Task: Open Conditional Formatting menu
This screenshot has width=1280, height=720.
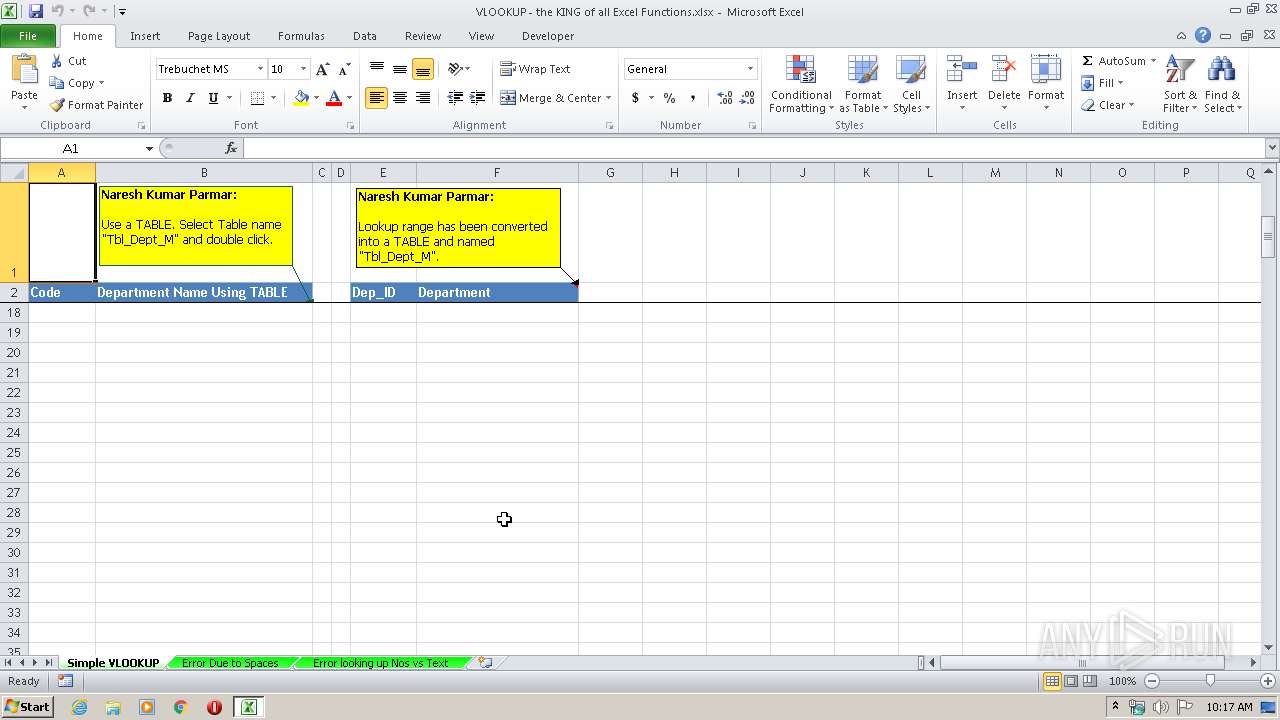Action: pos(801,85)
